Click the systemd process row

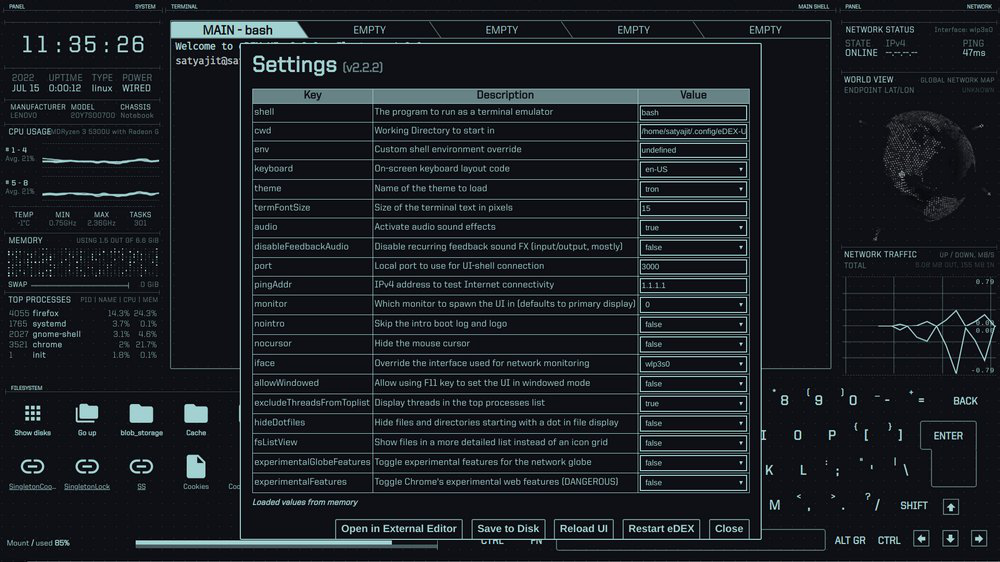(83, 324)
